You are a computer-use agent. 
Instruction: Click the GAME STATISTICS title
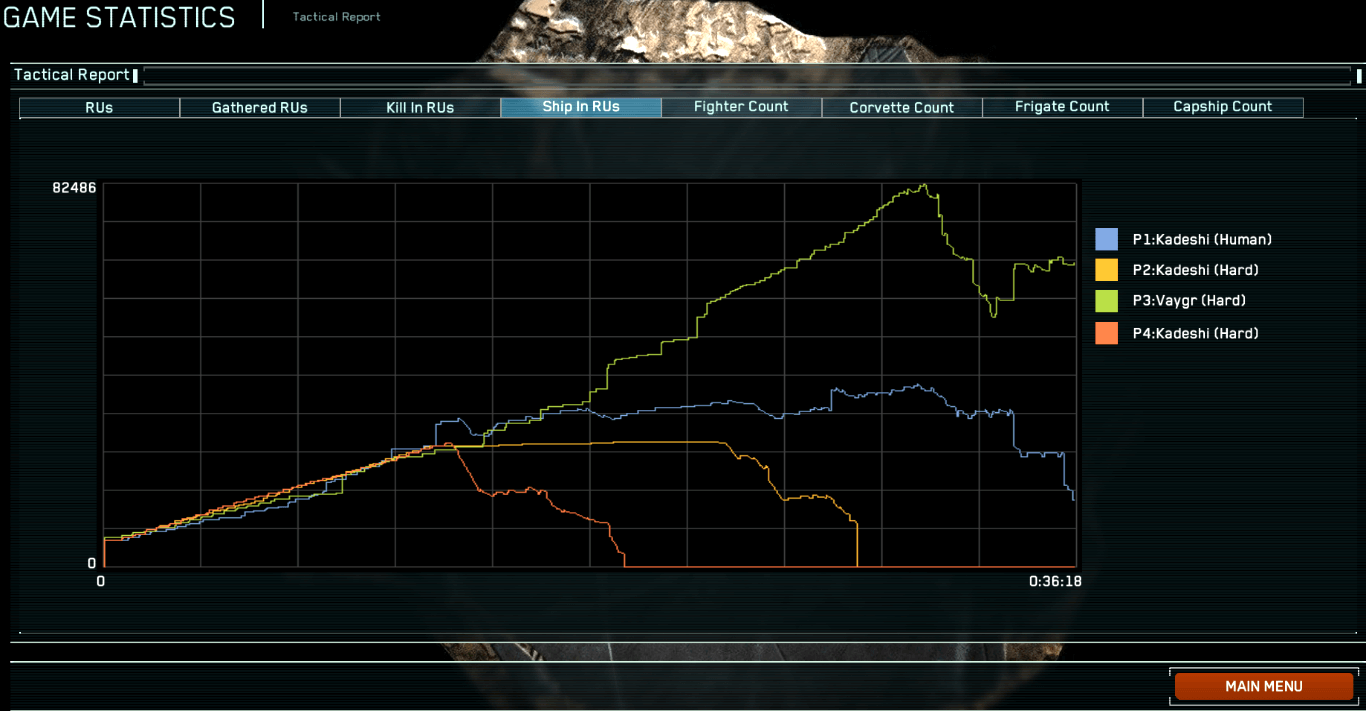(x=119, y=17)
